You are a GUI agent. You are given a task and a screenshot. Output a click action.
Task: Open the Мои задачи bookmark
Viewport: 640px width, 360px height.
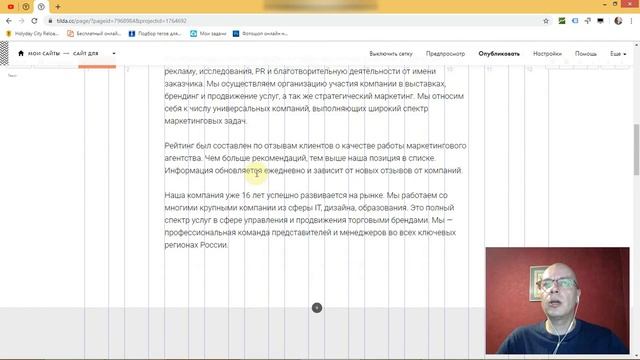[x=209, y=33]
